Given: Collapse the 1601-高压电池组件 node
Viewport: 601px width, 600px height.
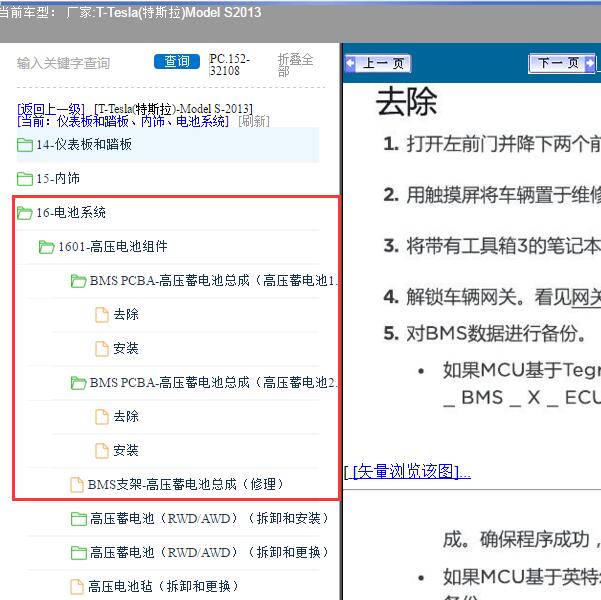Looking at the screenshot, I should pyautogui.click(x=113, y=247).
